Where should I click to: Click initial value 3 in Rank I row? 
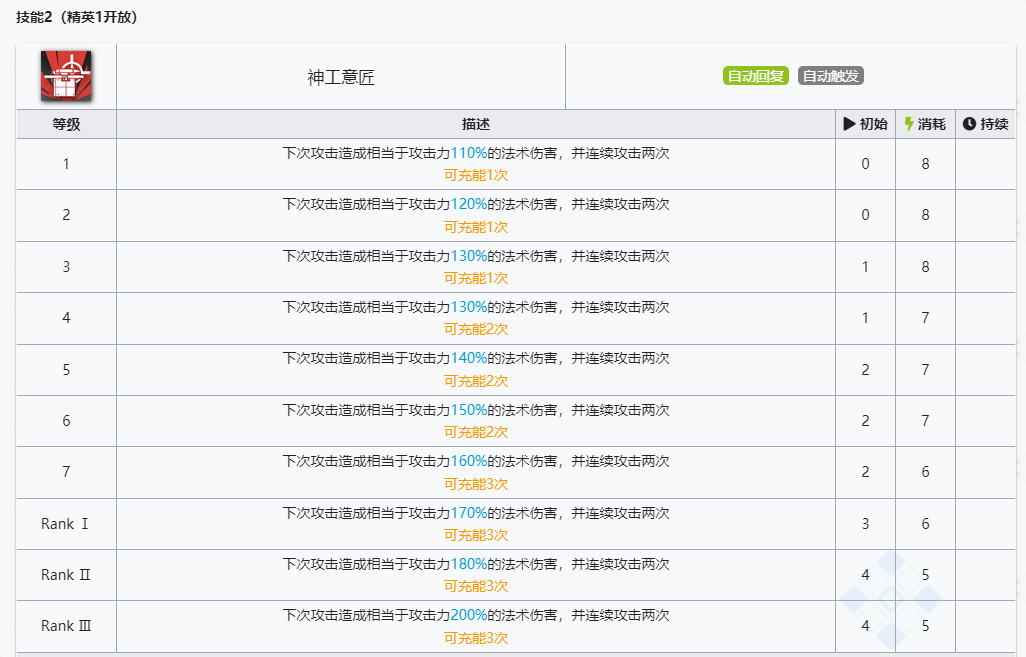pos(865,524)
